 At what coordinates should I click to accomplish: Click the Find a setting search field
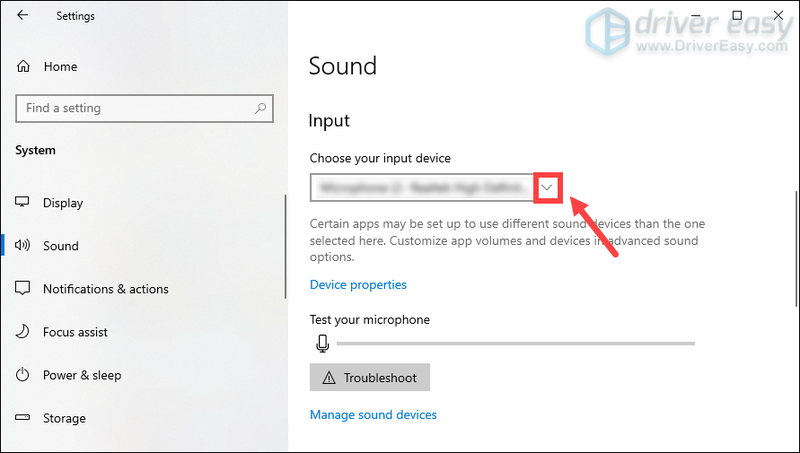[135, 108]
